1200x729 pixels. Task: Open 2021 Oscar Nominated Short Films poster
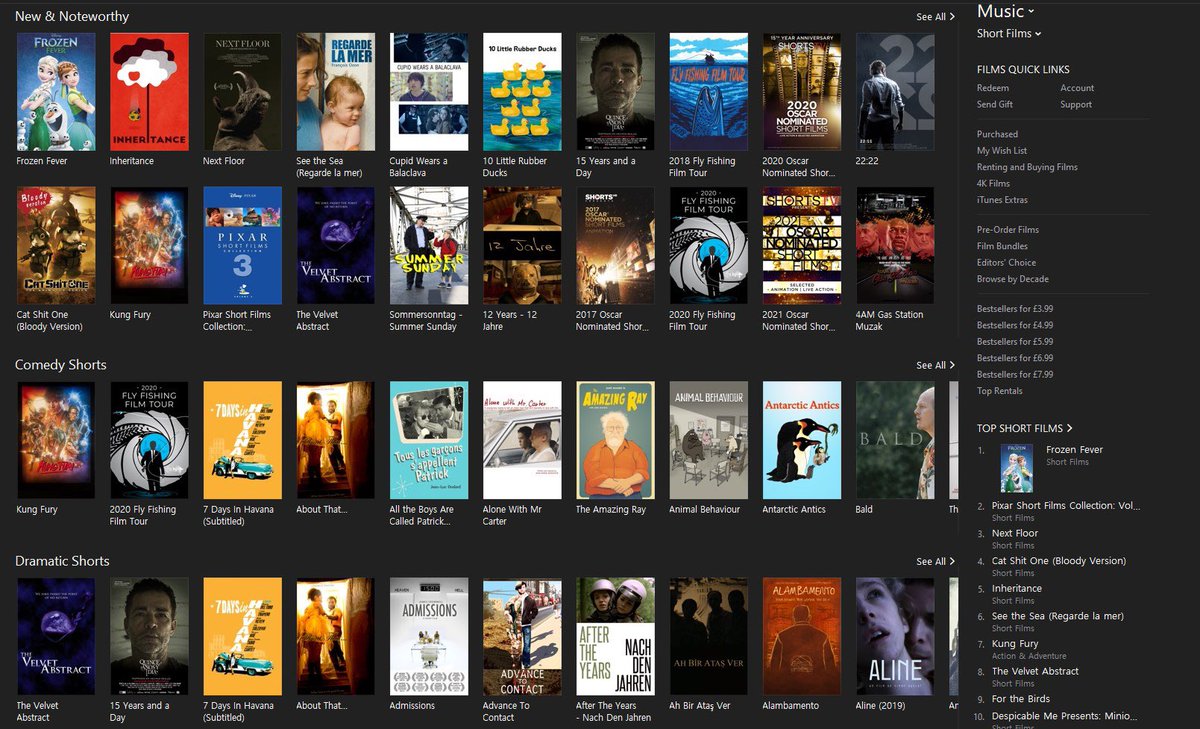802,245
